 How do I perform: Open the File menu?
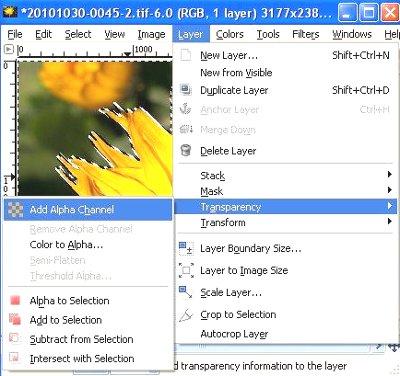click(x=15, y=34)
